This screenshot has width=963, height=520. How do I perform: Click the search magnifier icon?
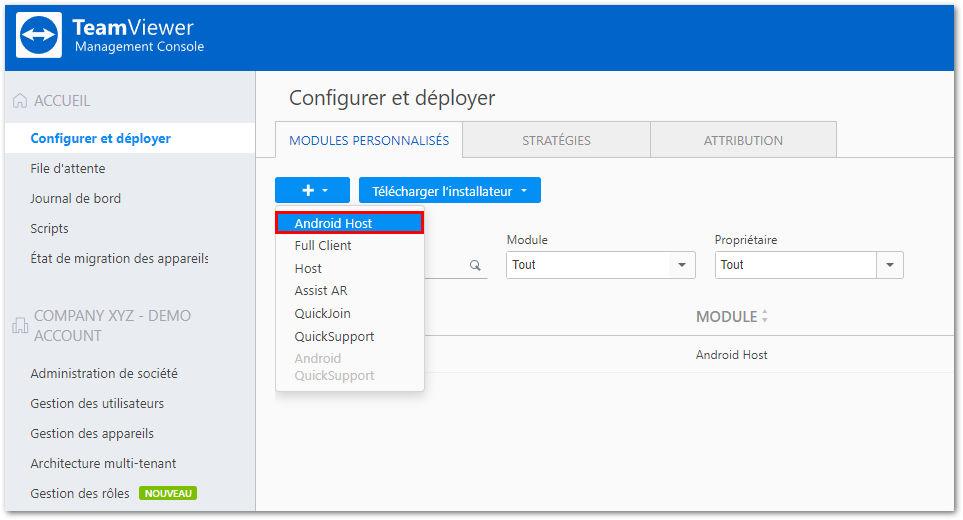point(475,265)
